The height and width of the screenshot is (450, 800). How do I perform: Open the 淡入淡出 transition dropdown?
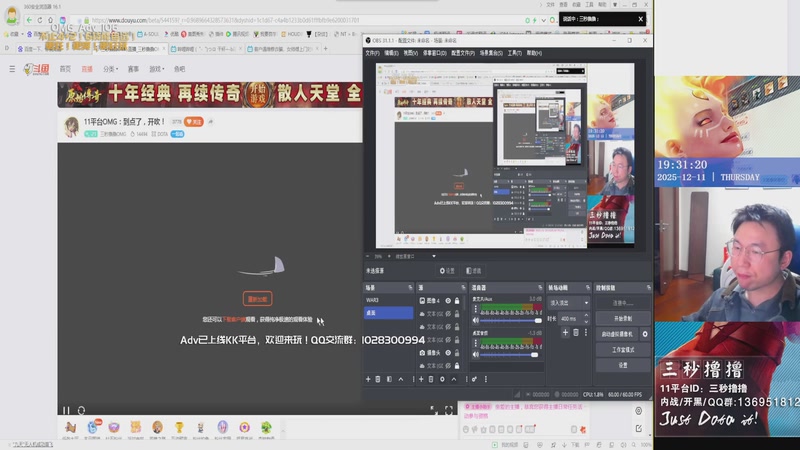coord(569,303)
